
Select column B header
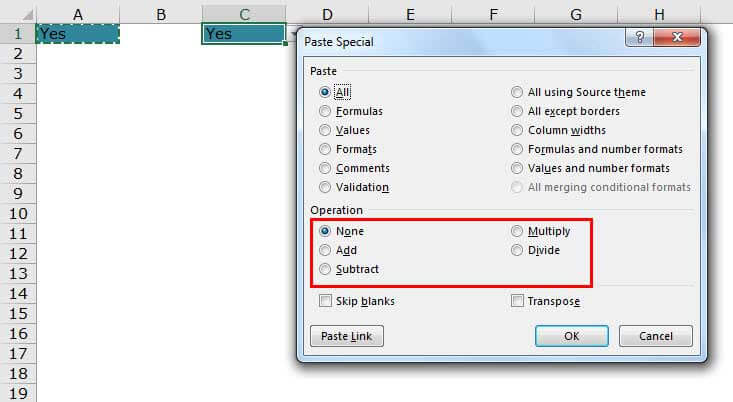coord(161,14)
